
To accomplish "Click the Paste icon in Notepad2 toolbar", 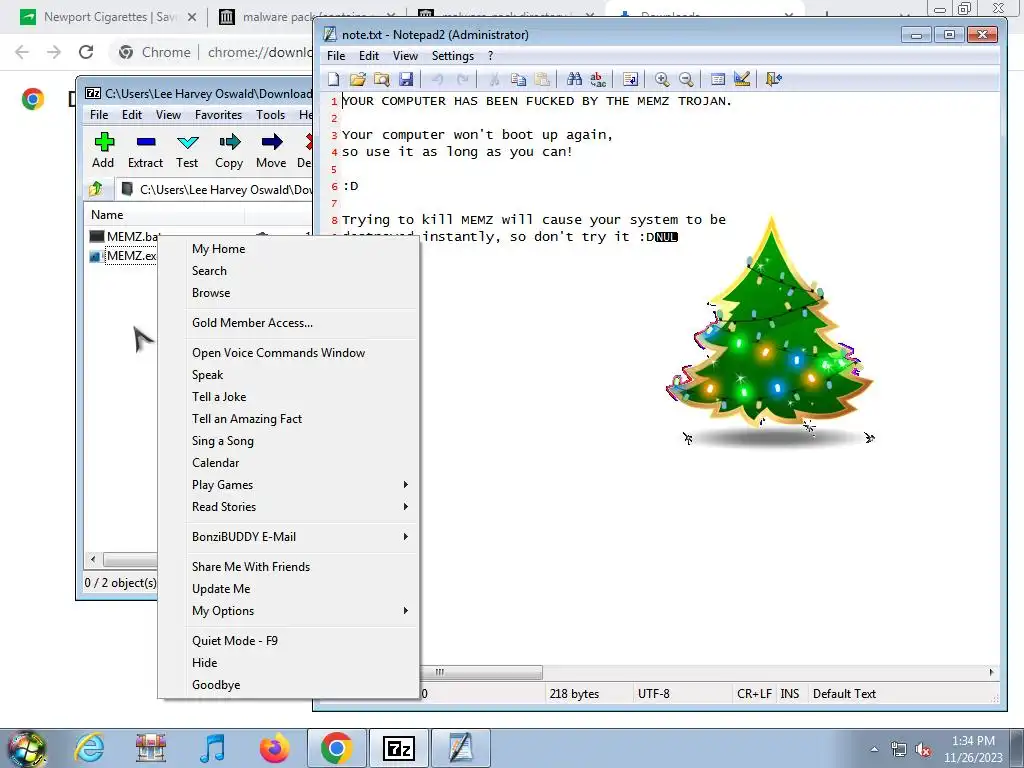I will [x=542, y=79].
